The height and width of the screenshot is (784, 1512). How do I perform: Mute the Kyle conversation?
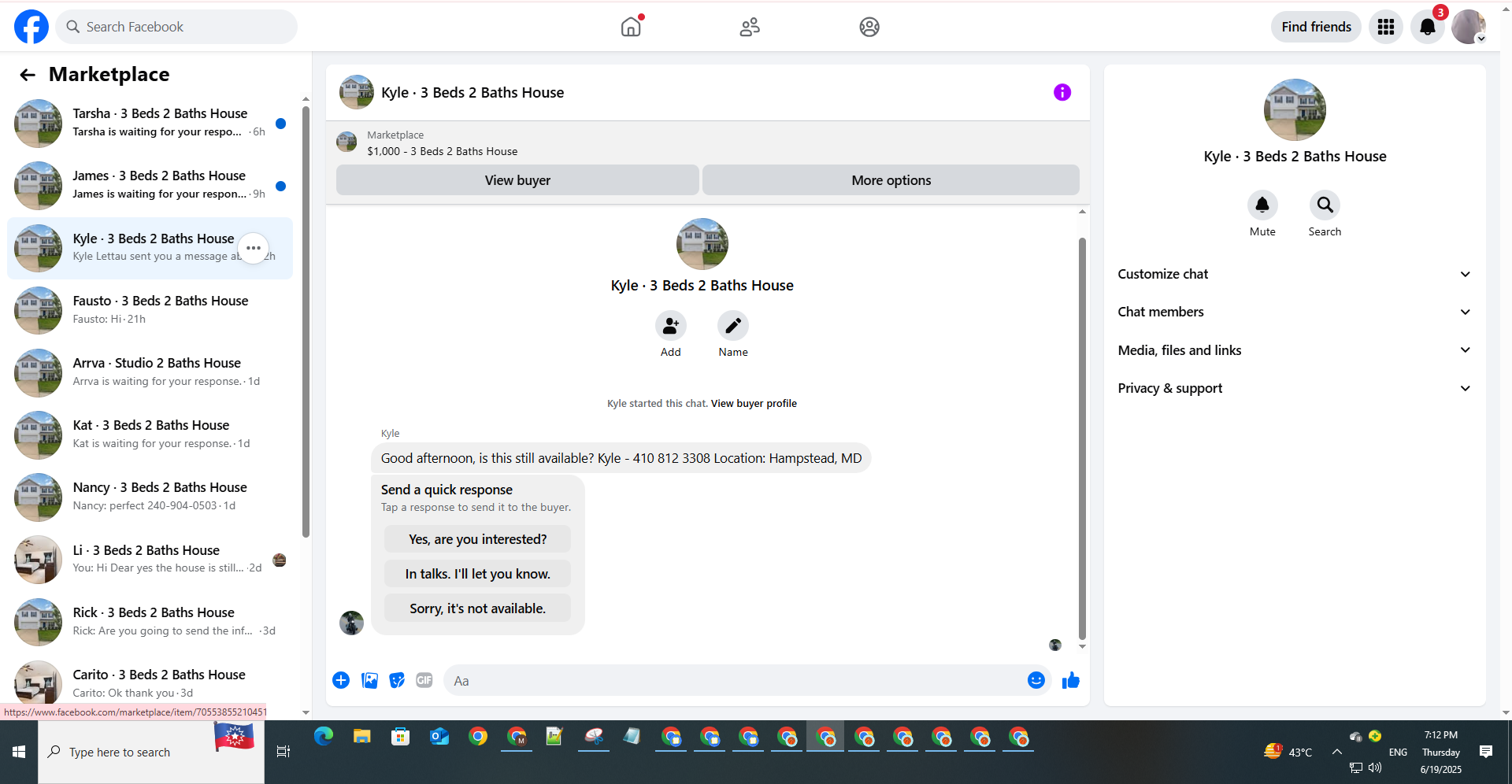(x=1262, y=205)
